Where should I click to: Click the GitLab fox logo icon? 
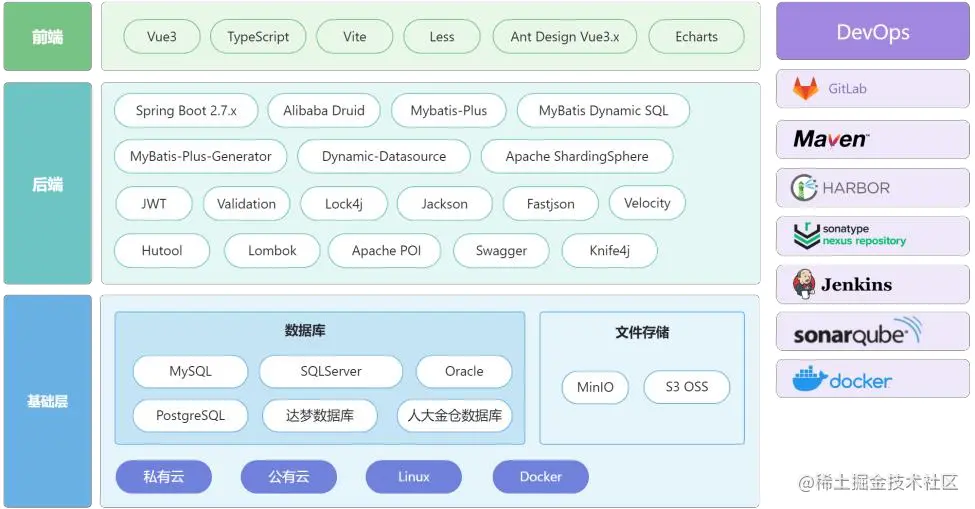click(x=806, y=89)
